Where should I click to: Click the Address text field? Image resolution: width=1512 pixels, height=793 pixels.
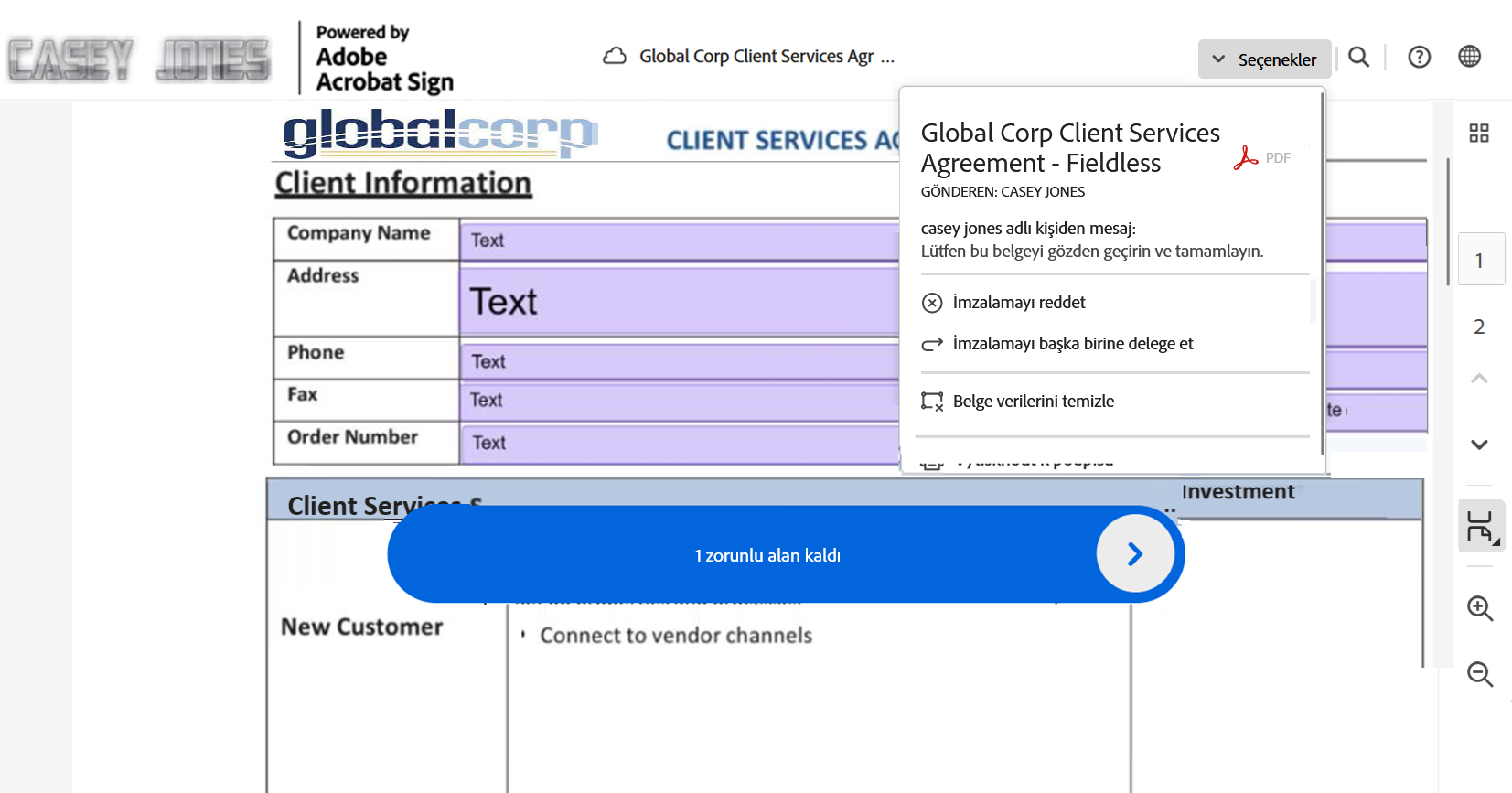point(681,301)
